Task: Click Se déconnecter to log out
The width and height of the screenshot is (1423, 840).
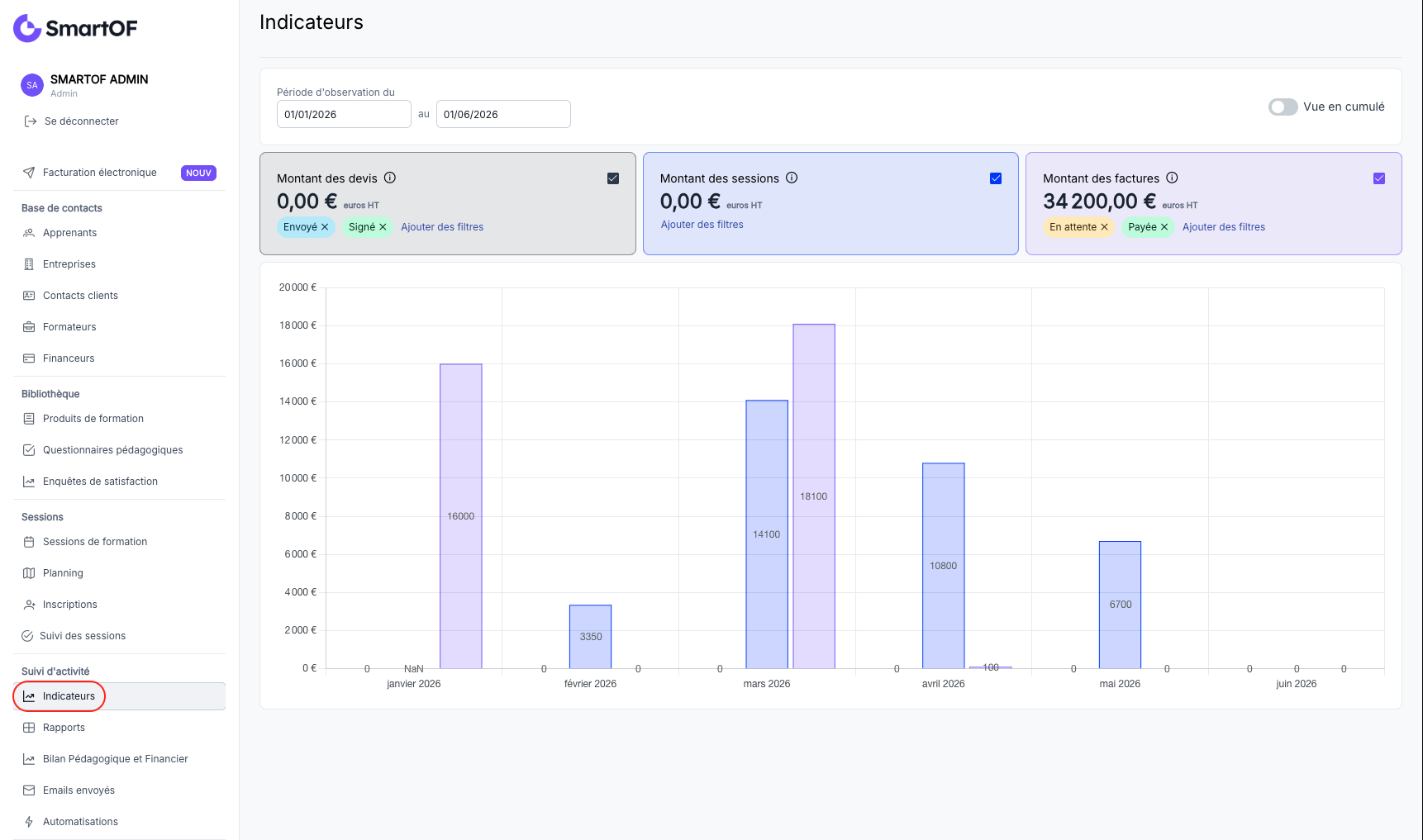Action: [x=82, y=121]
